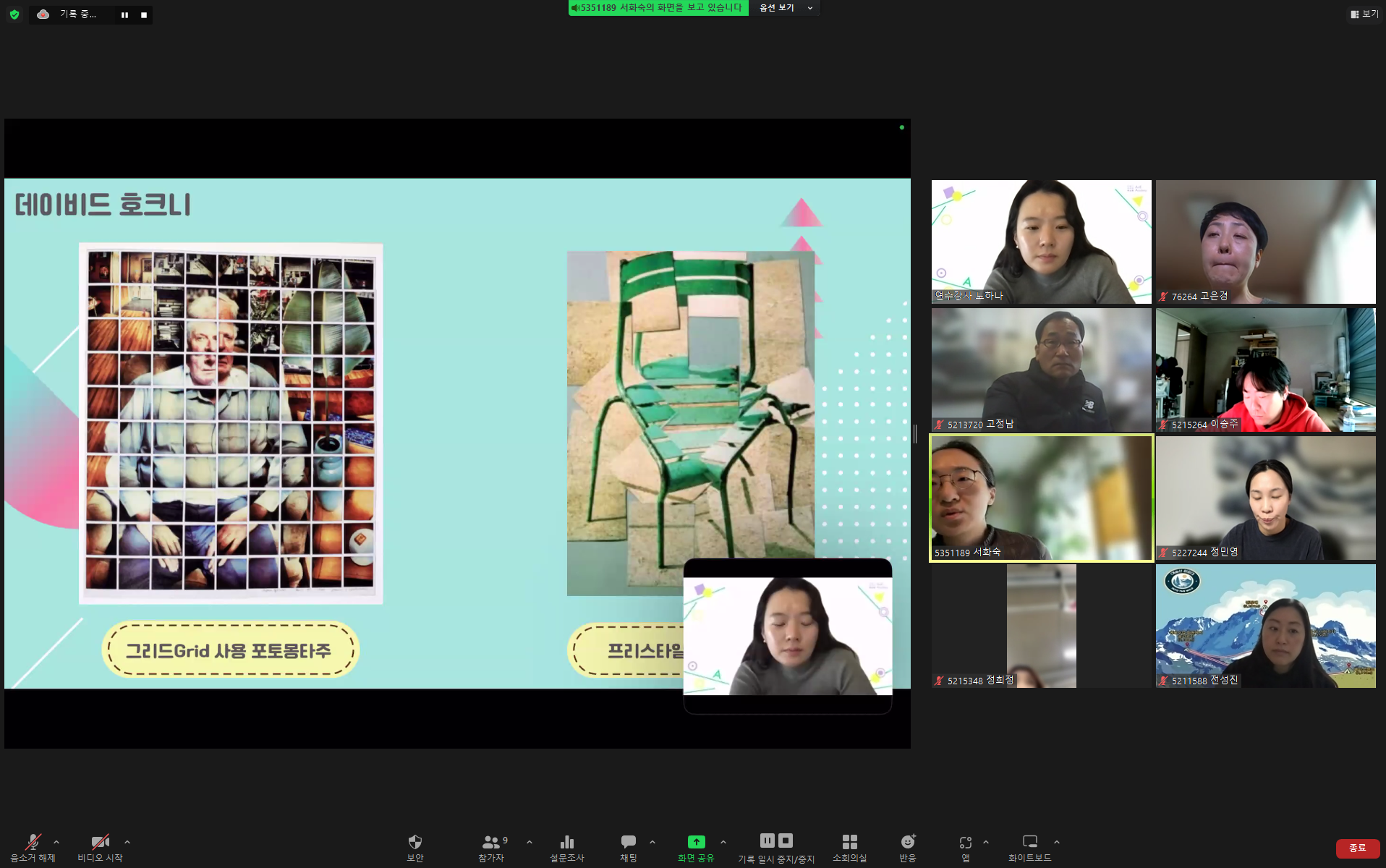Viewport: 1386px width, 868px height.
Task: Open the 채팅 chat panel
Action: pyautogui.click(x=629, y=847)
